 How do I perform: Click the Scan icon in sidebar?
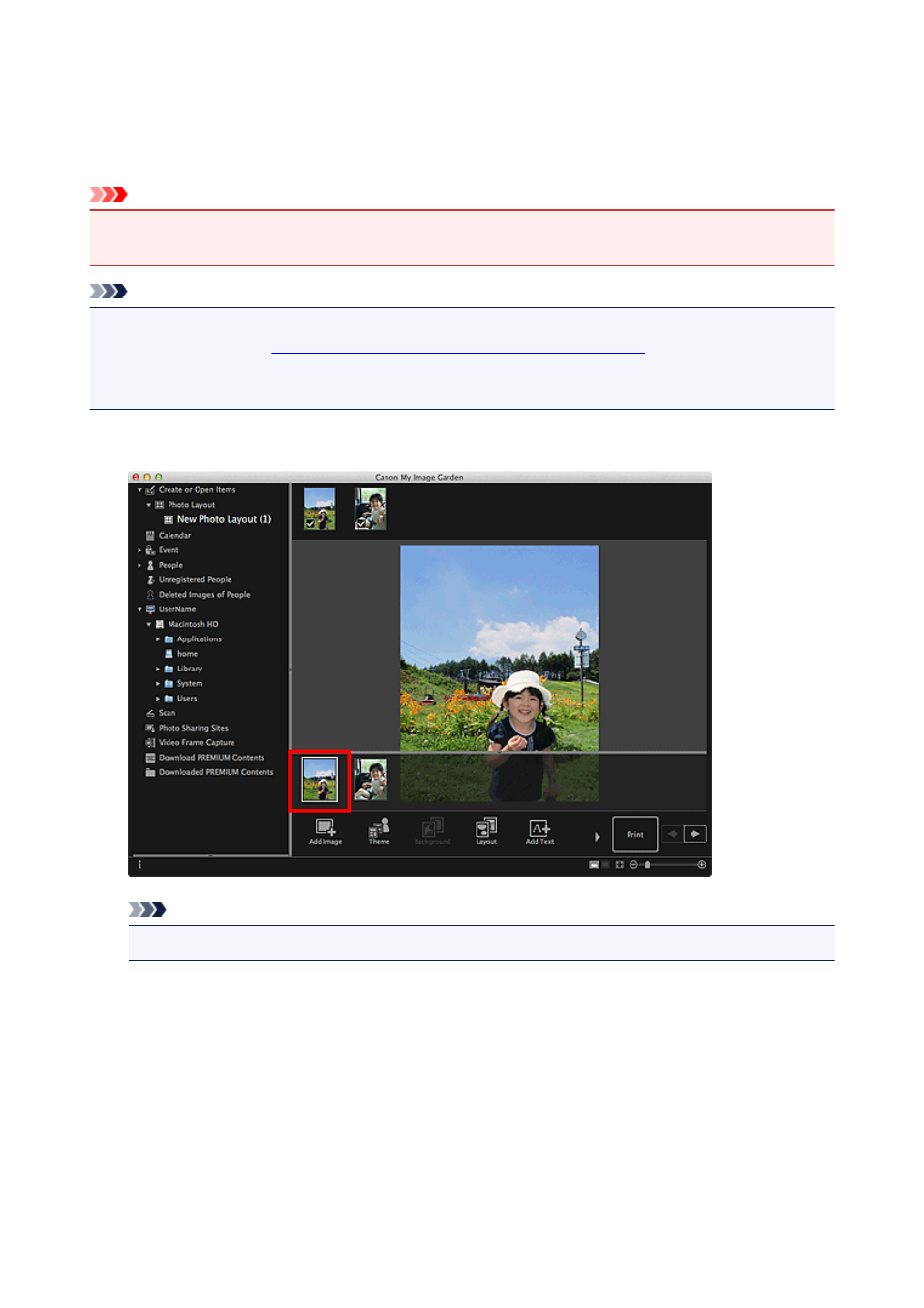[x=150, y=713]
